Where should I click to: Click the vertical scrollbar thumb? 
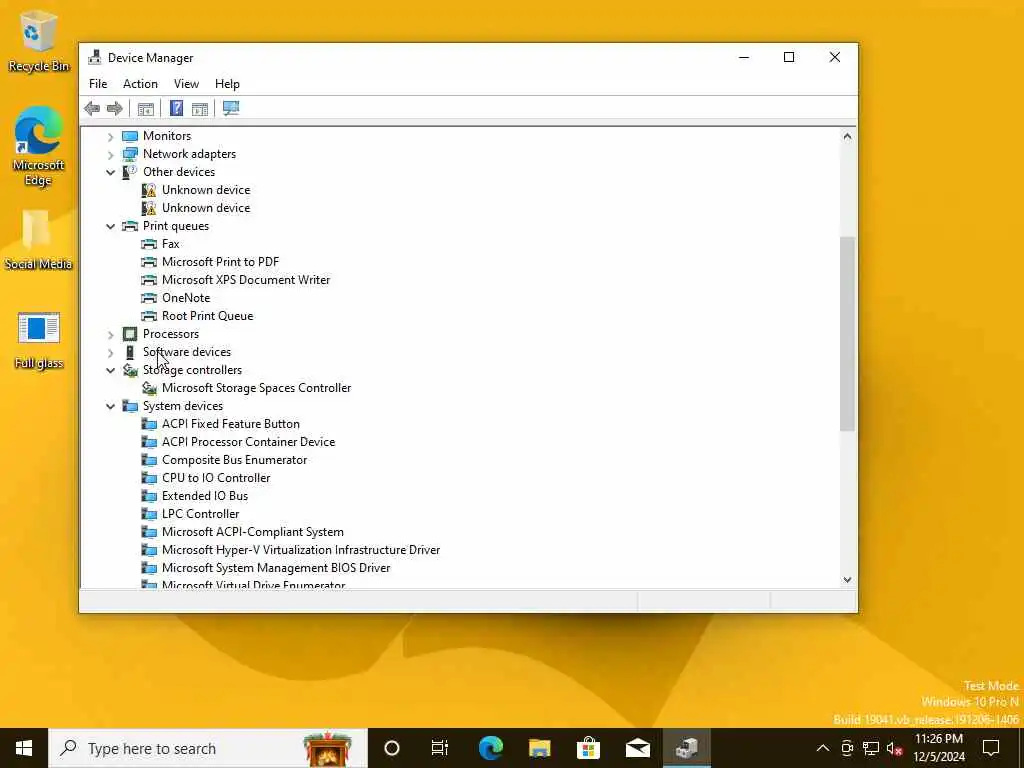point(847,333)
